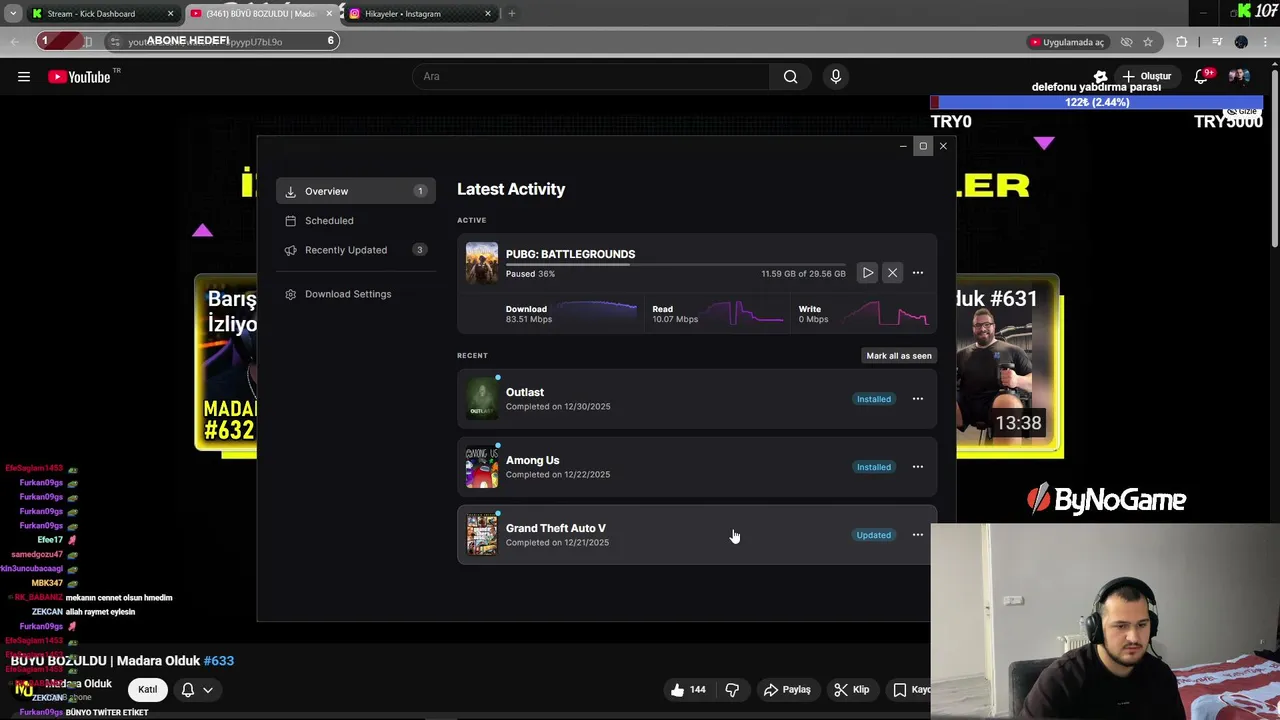Click the YouTube logo

pyautogui.click(x=79, y=77)
